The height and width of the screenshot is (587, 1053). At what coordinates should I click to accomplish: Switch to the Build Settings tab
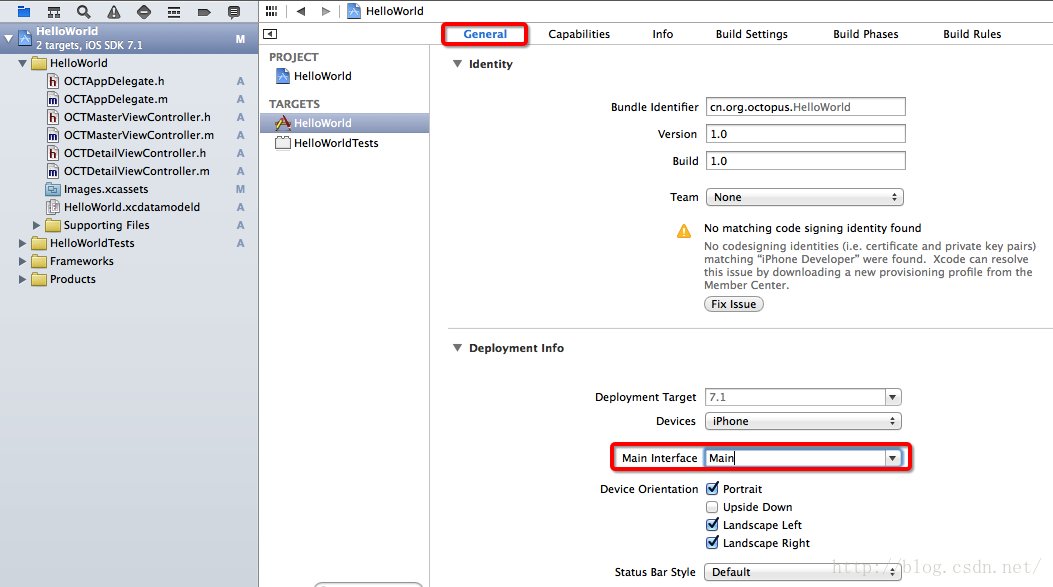pyautogui.click(x=751, y=34)
